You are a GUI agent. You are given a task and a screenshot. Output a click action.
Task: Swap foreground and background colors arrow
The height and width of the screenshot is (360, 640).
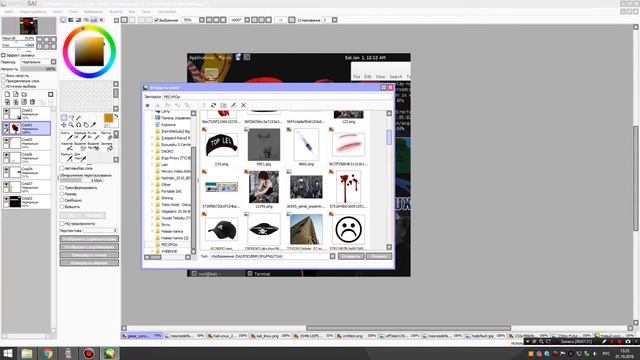[x=116, y=116]
